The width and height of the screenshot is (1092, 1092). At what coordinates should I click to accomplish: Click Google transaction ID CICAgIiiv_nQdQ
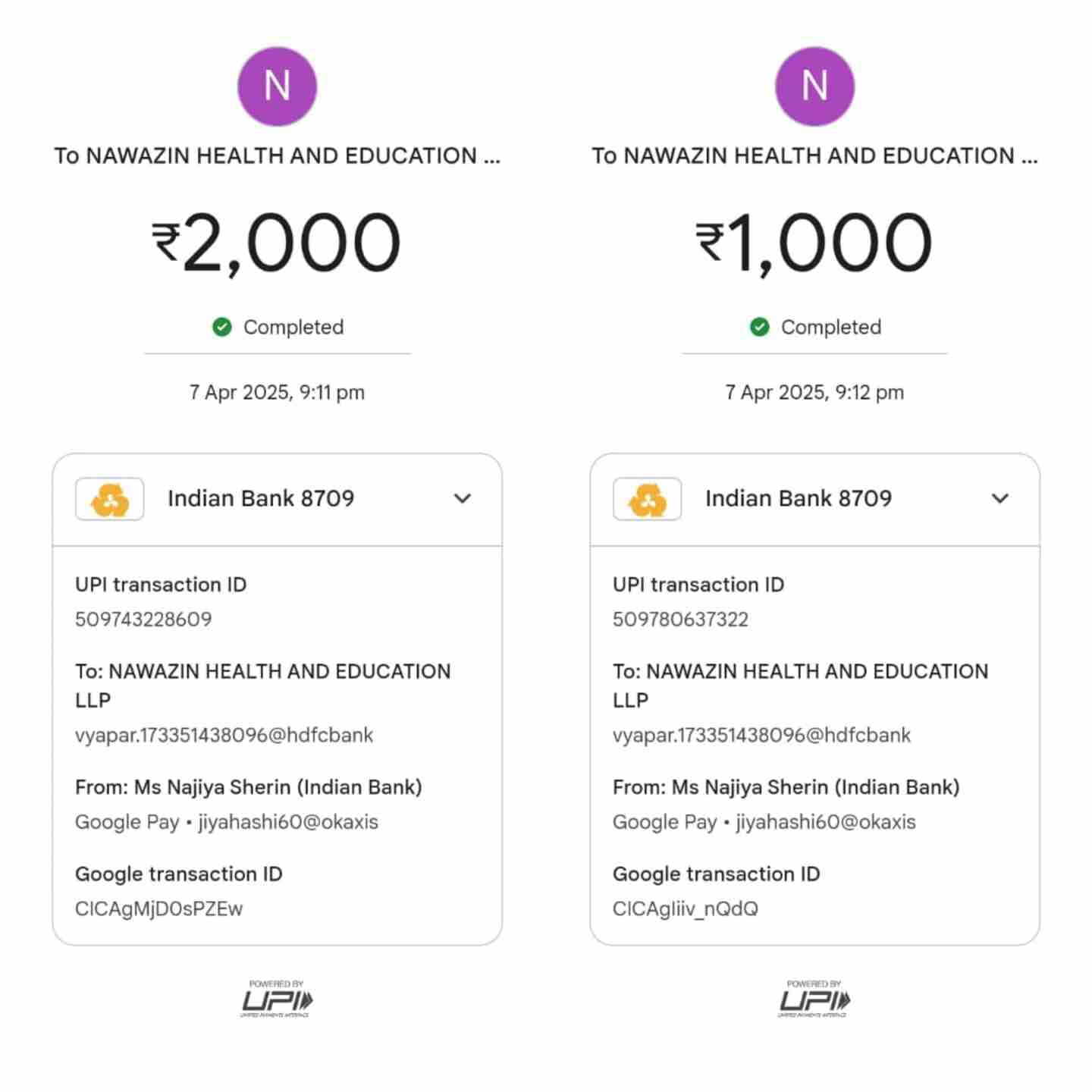[685, 908]
